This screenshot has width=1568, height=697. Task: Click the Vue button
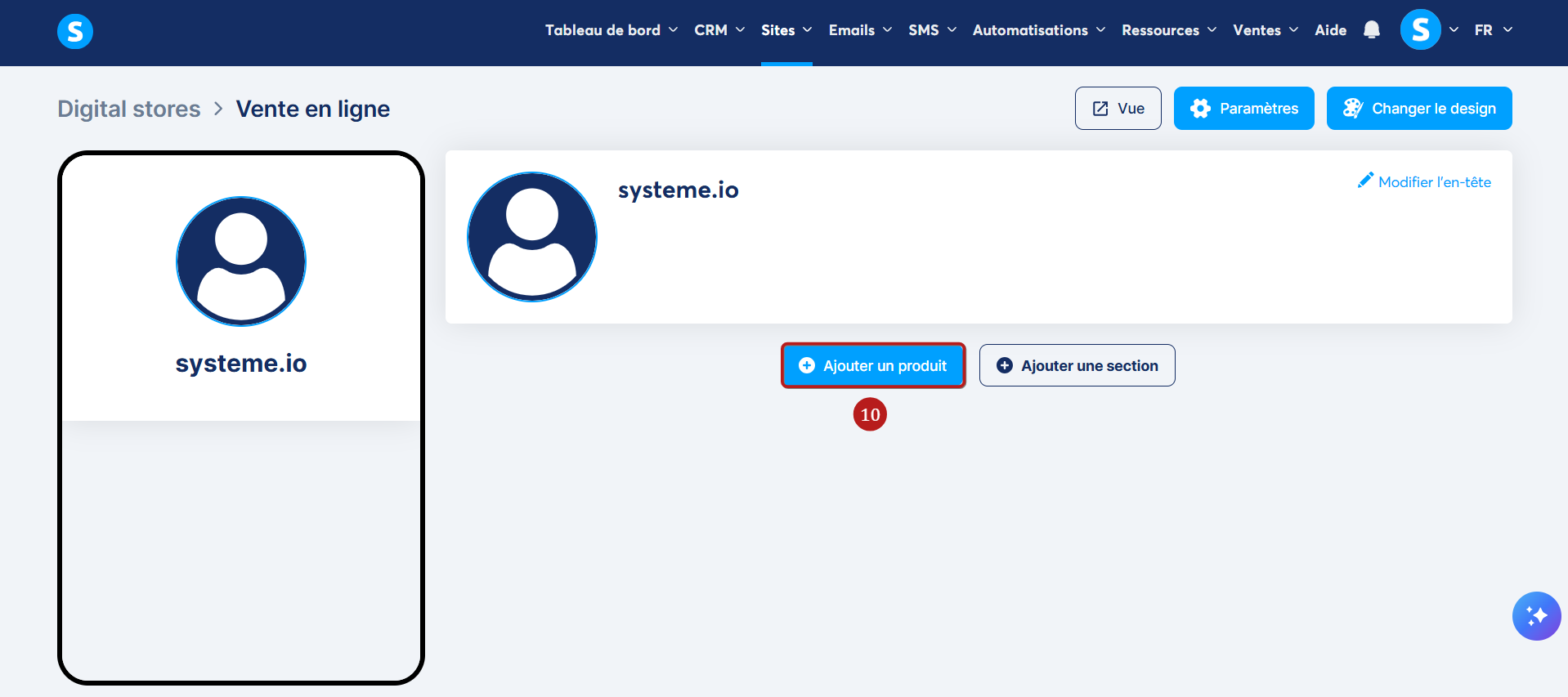click(1118, 108)
